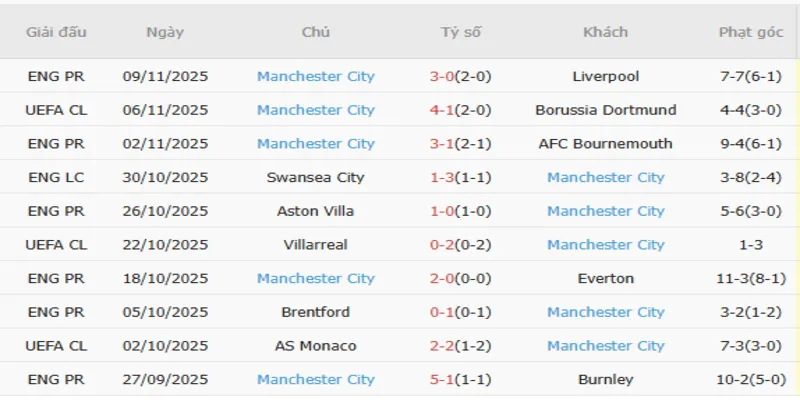Click the Phạt góc column header

tap(750, 32)
